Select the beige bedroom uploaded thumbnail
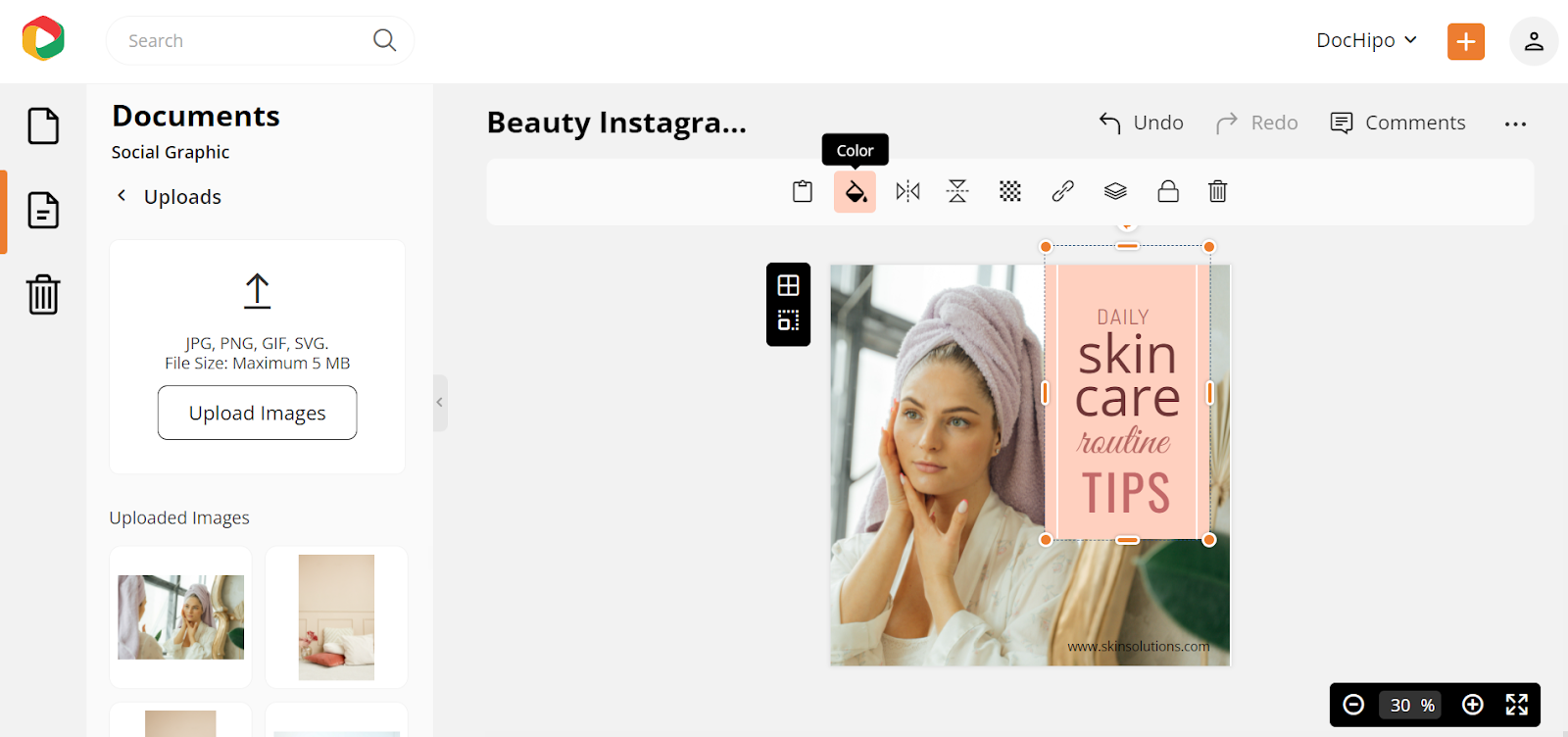 pyautogui.click(x=336, y=617)
